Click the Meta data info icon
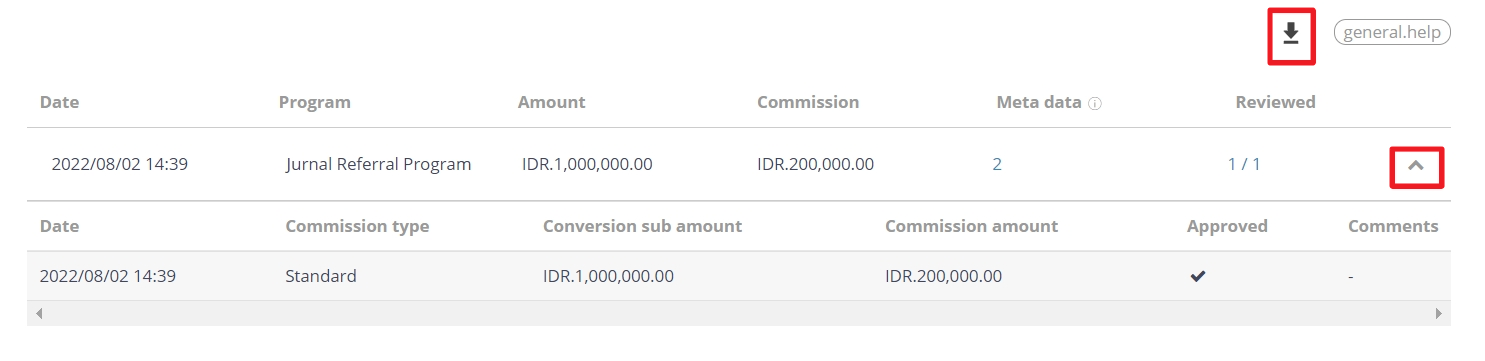Screen dimensions: 1485x361 tap(1095, 103)
